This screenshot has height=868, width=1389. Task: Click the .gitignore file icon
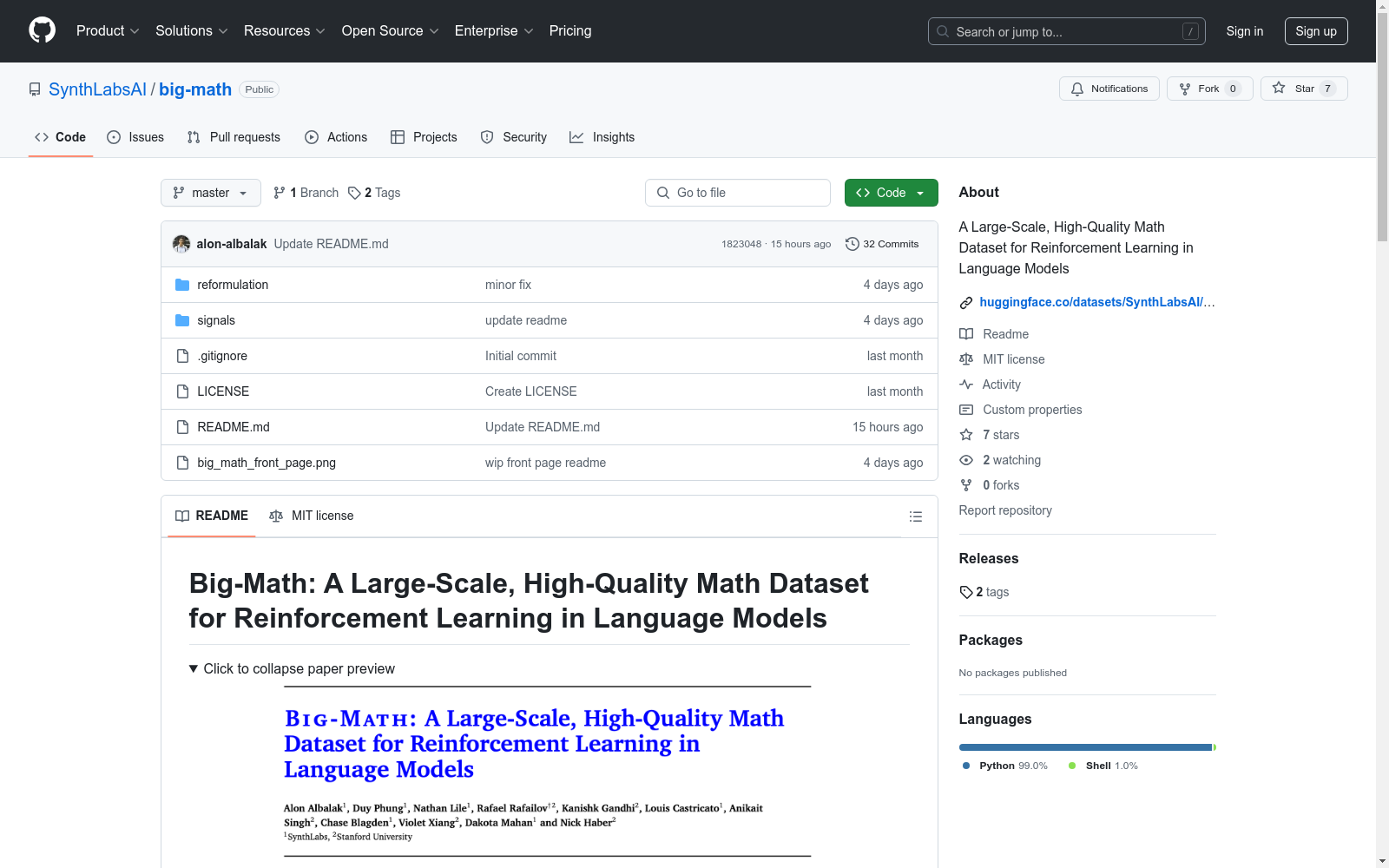(x=182, y=356)
